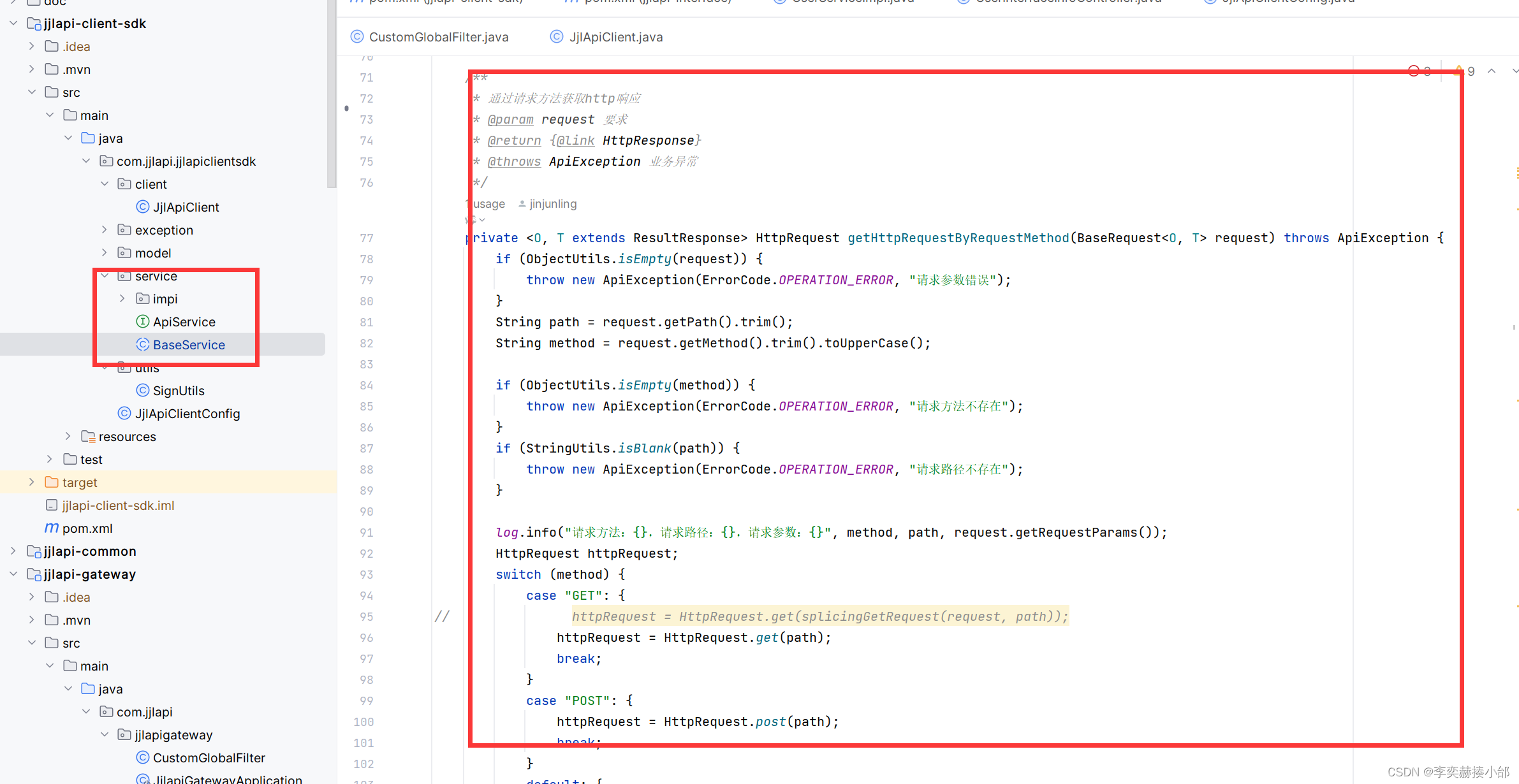Select the JjlApiClient.java tab
1519x784 pixels.
pyautogui.click(x=614, y=37)
